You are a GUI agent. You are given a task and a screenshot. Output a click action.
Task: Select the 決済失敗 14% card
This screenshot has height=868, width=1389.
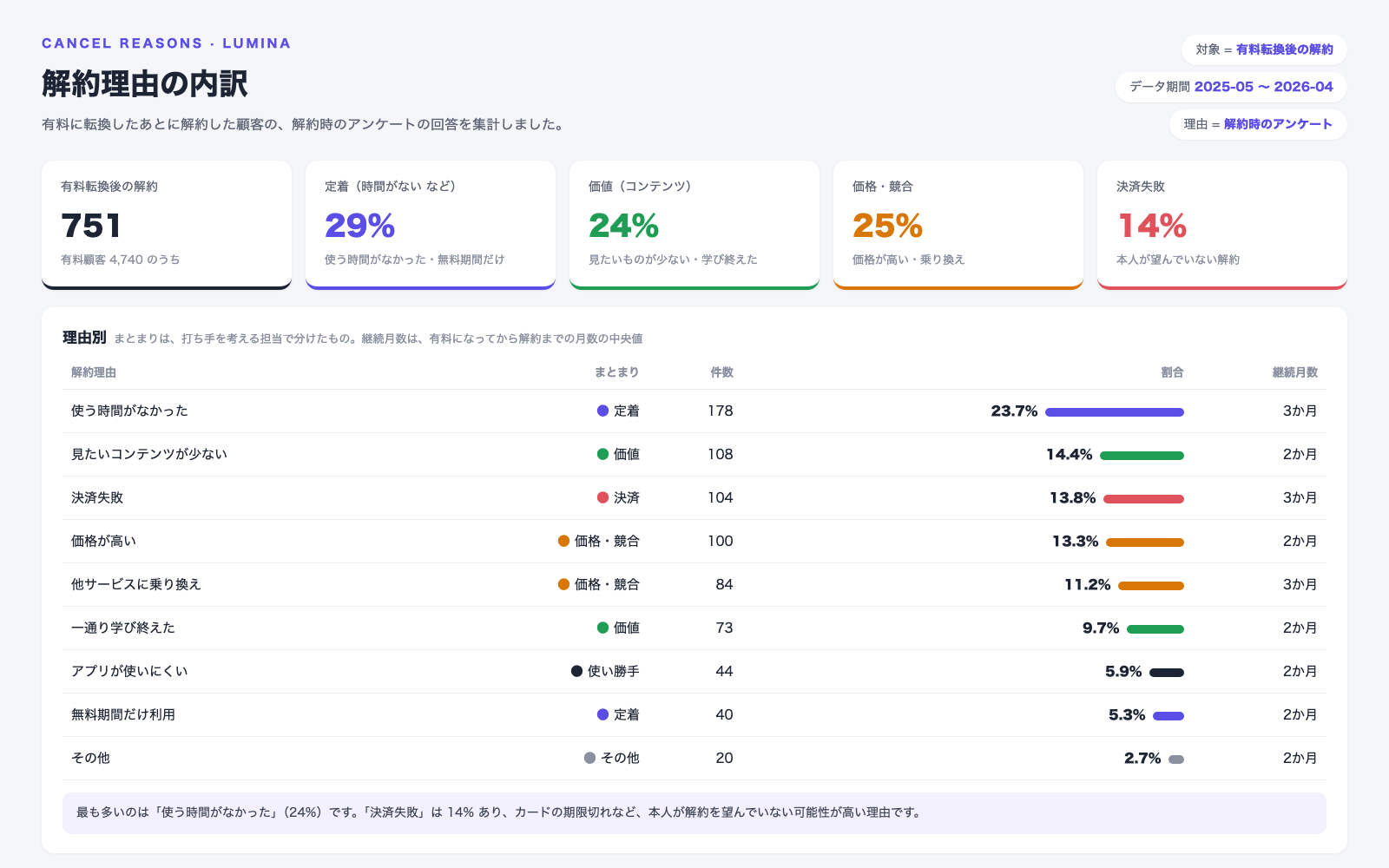pos(1222,225)
